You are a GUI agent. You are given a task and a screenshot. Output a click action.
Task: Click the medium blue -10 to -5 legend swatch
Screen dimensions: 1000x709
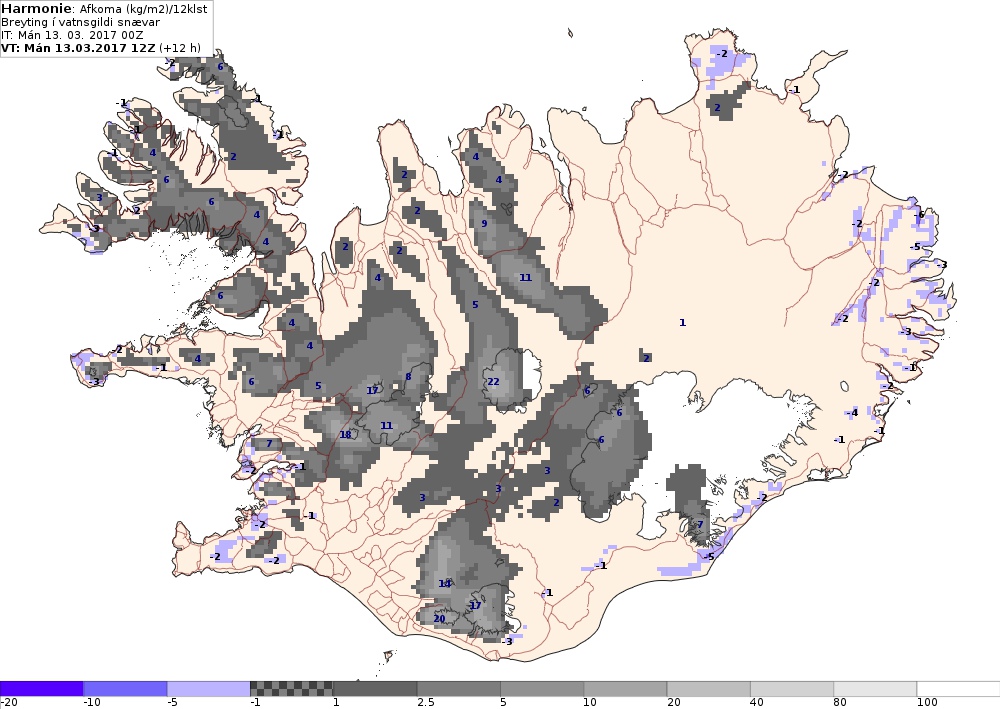coord(125,689)
